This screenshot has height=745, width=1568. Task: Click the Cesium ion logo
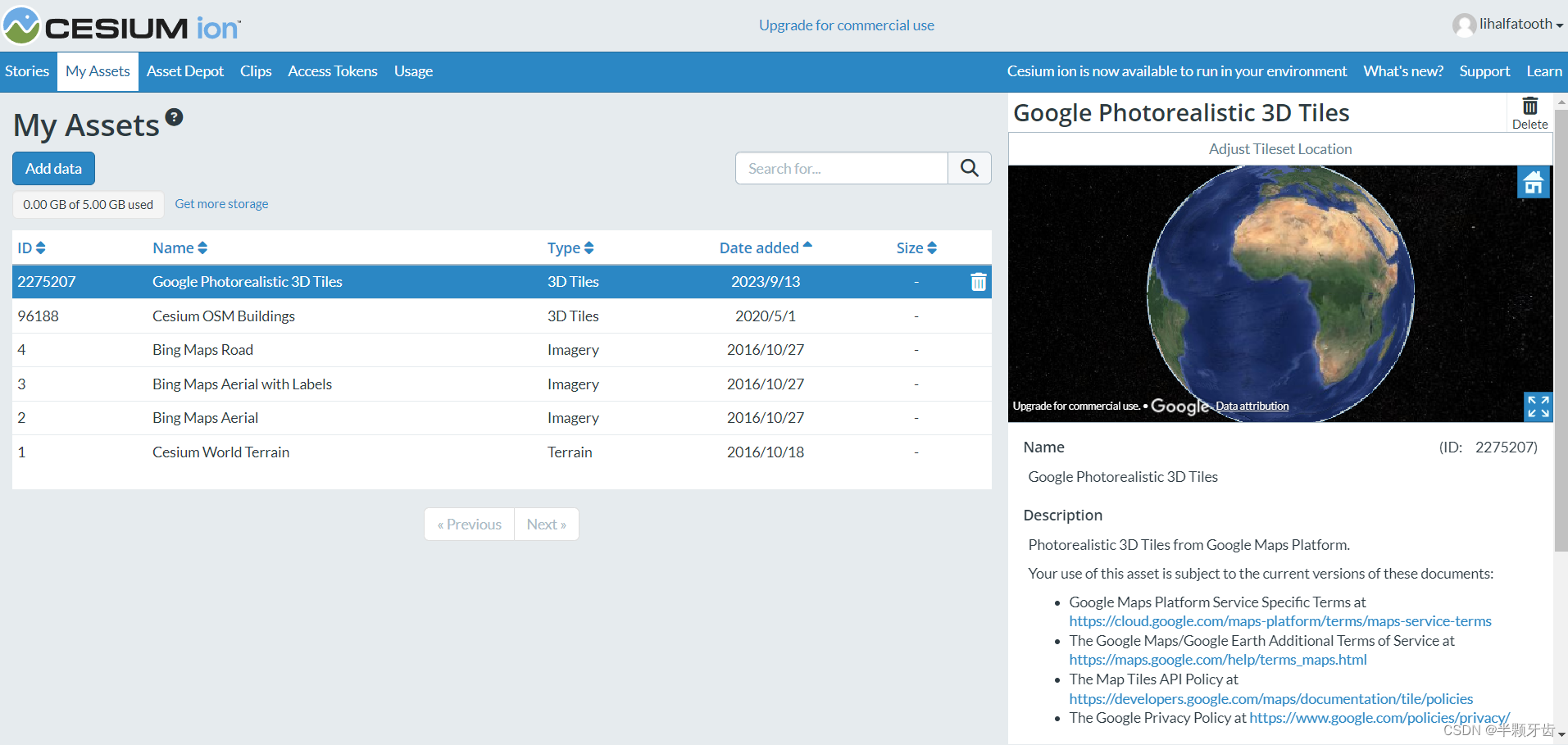coord(121,25)
